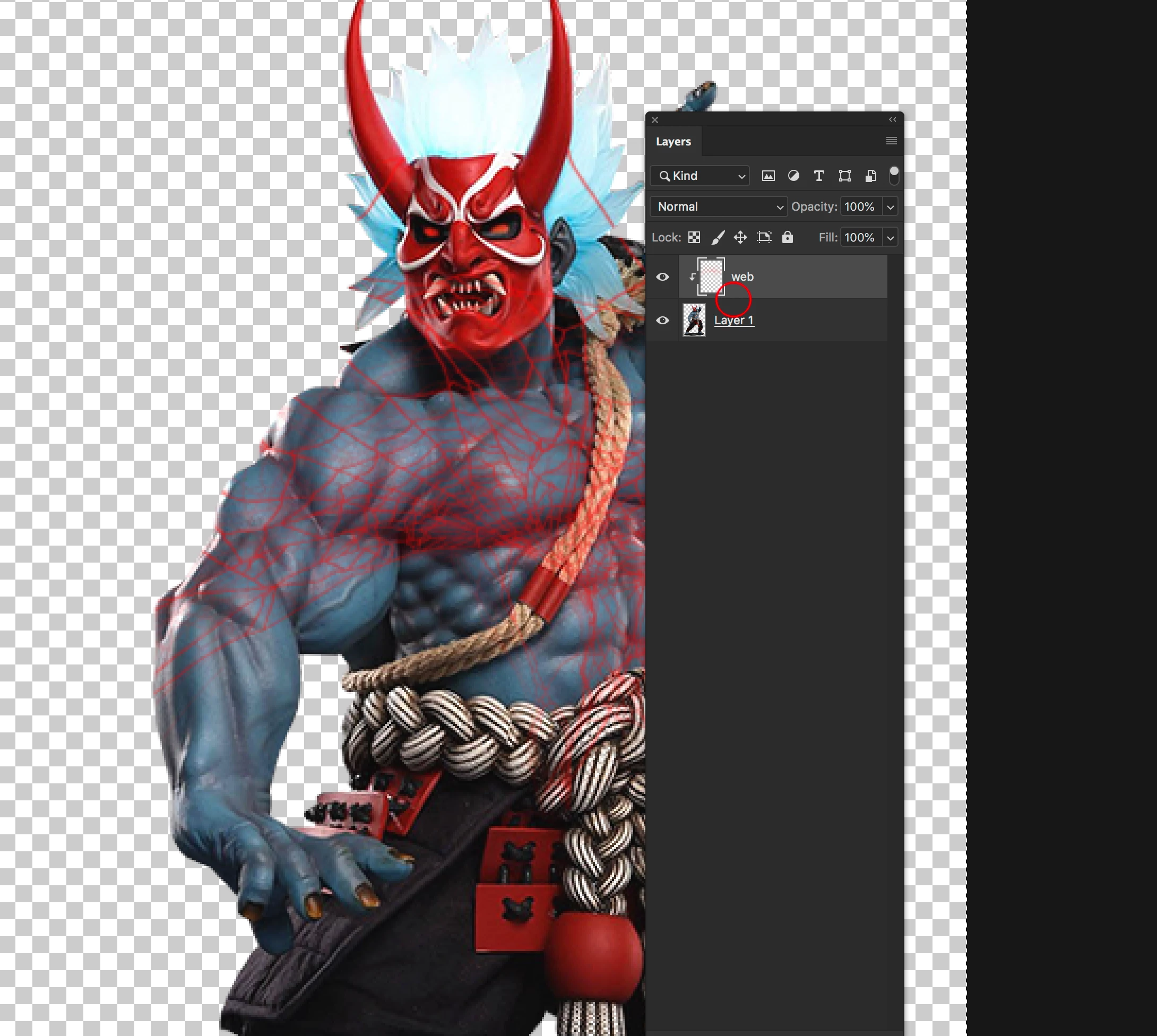
Task: Open the Kind filter dropdown
Action: click(701, 176)
